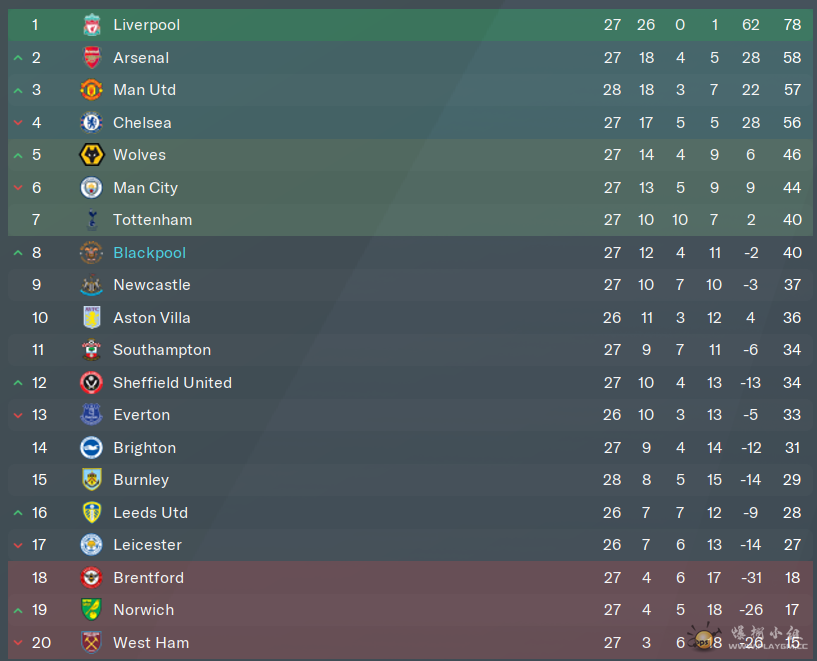The height and width of the screenshot is (661, 817).
Task: Select the Southampton team name
Action: (x=162, y=350)
